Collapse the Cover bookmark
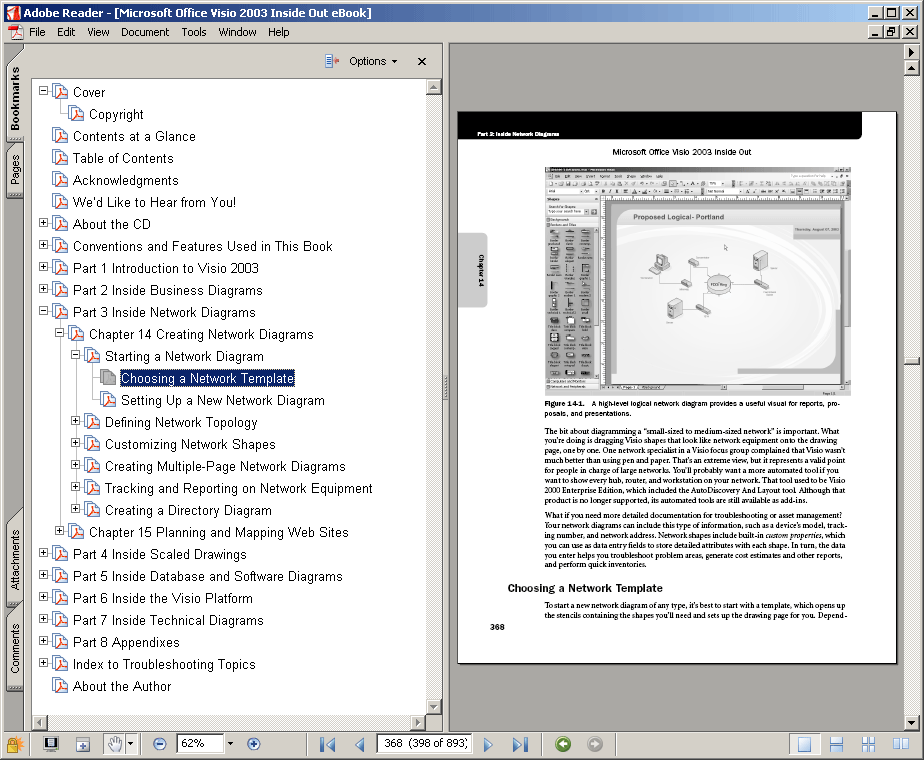The image size is (924, 760). pos(43,91)
